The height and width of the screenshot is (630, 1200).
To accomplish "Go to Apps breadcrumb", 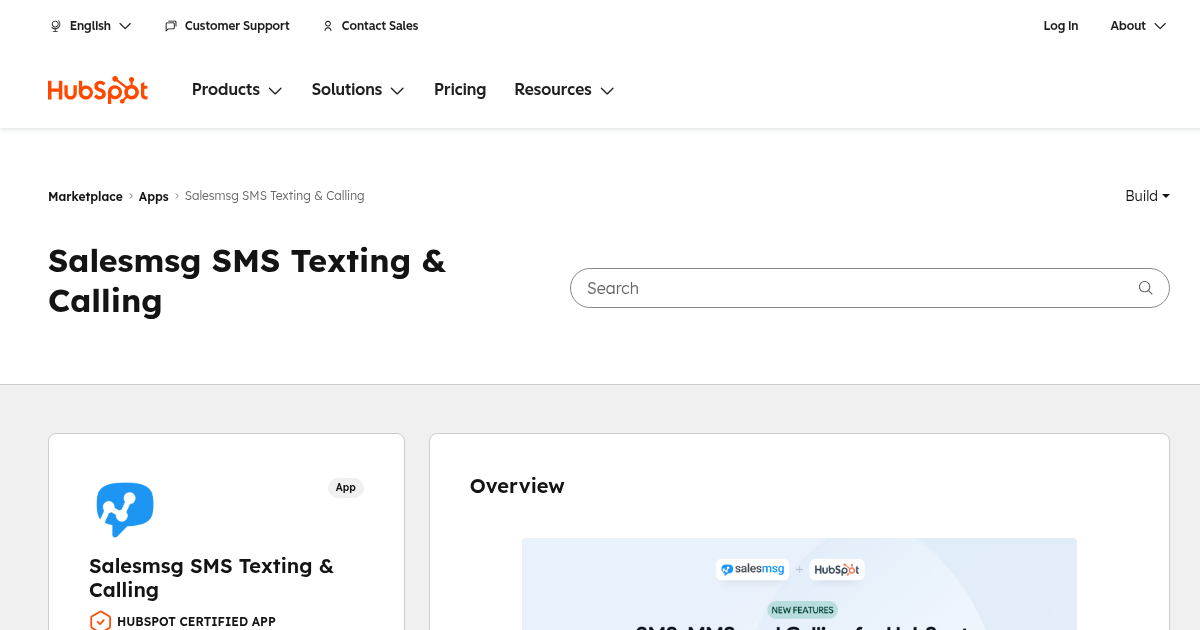I will point(153,197).
